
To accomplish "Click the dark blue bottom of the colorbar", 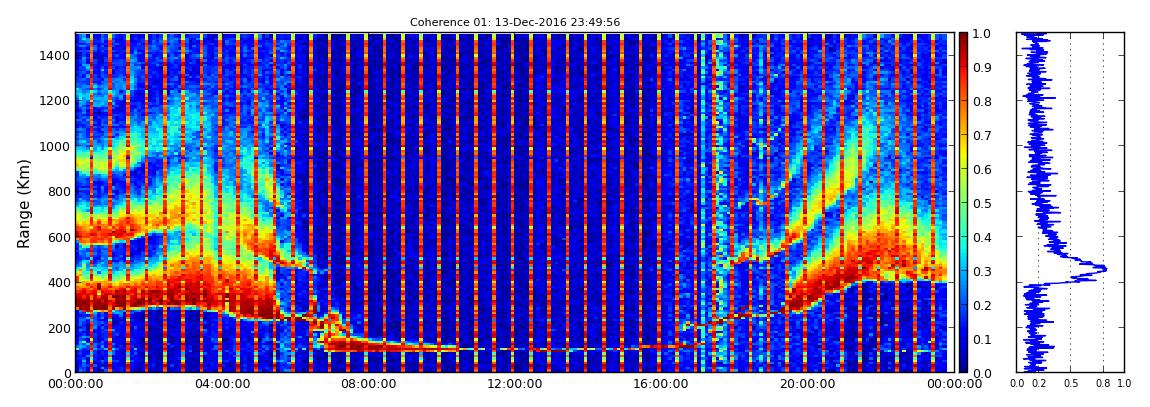I will [x=964, y=367].
